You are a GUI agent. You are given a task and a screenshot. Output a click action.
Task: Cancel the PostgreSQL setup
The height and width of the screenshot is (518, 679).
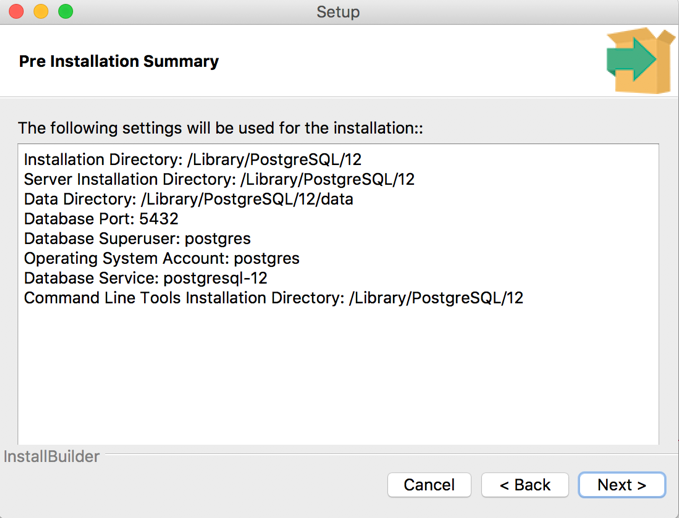point(429,485)
